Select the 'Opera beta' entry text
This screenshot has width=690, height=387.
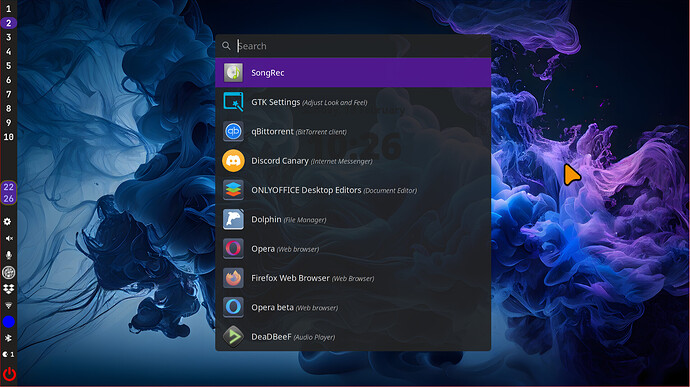pyautogui.click(x=272, y=307)
